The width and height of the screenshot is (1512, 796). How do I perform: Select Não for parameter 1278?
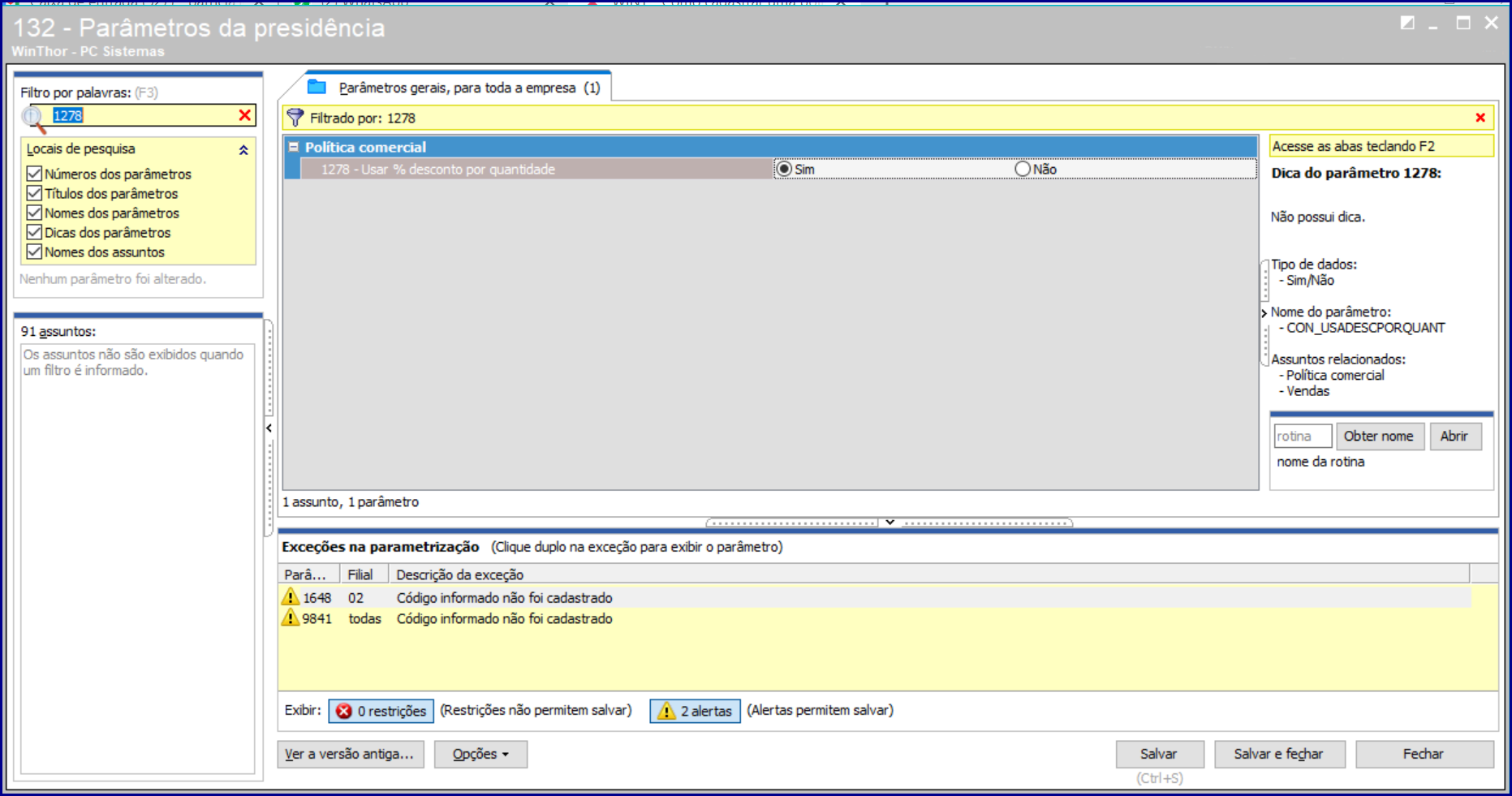[x=1023, y=169]
